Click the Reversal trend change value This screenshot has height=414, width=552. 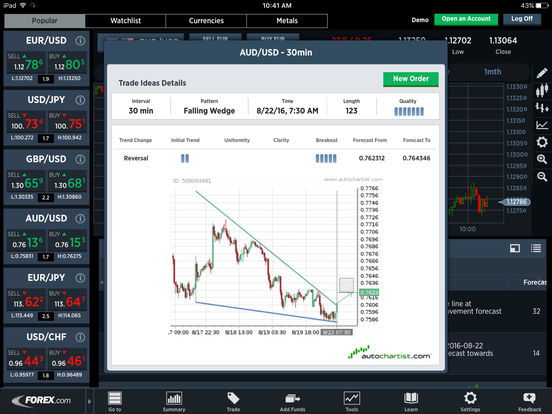pyautogui.click(x=136, y=158)
